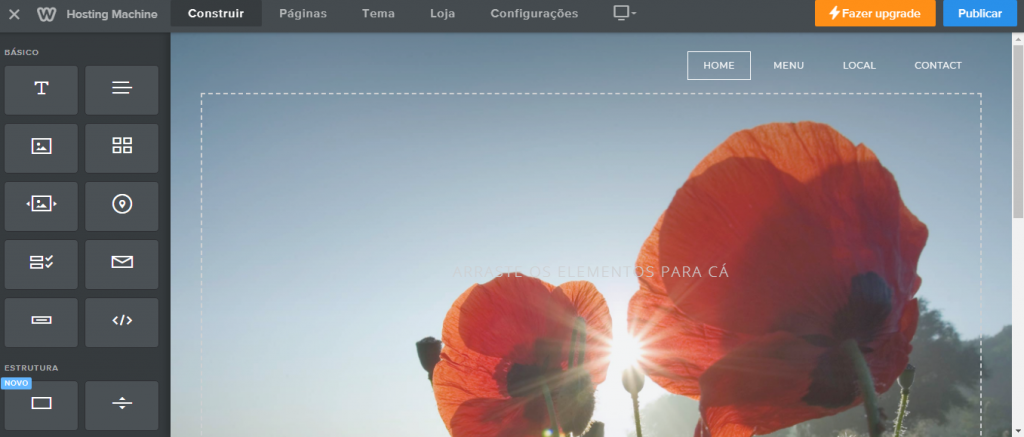Select the Embed Code element

click(121, 323)
